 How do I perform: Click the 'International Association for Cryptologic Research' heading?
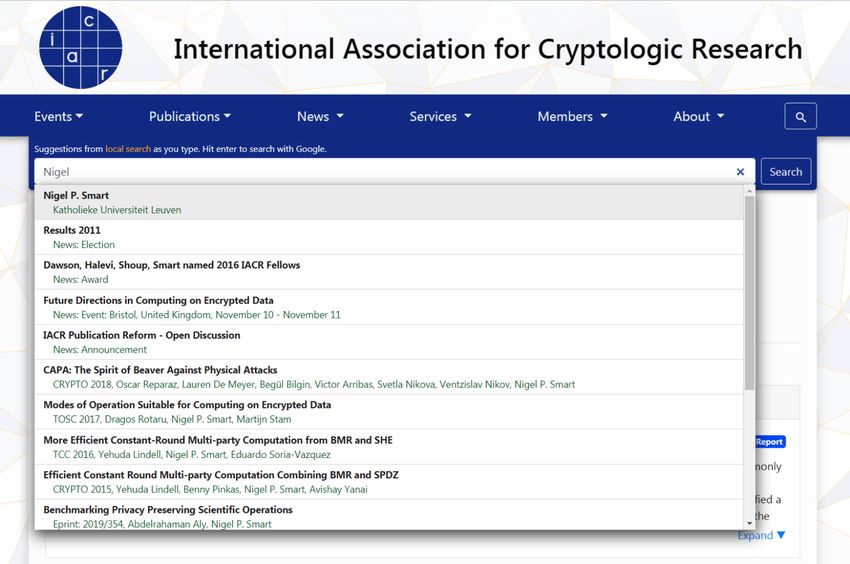[487, 49]
